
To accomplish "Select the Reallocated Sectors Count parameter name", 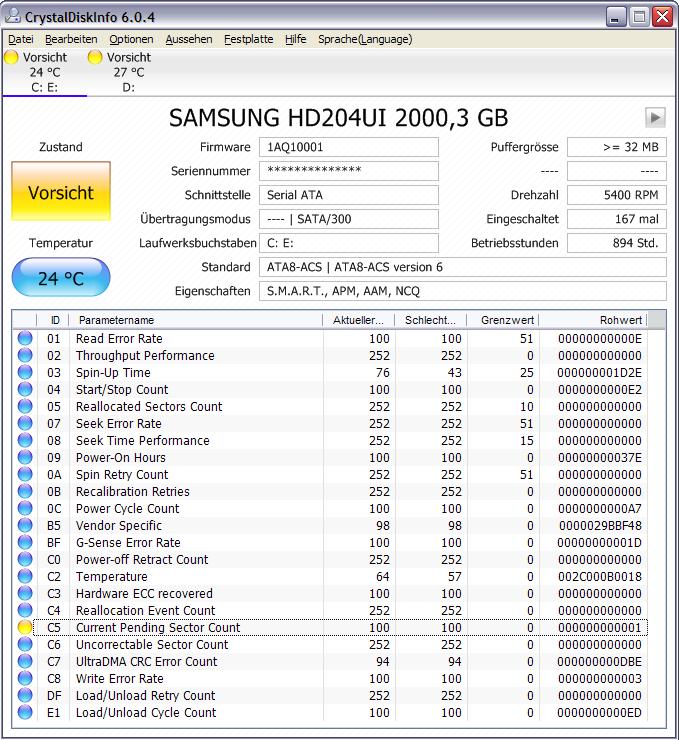I will coord(149,406).
